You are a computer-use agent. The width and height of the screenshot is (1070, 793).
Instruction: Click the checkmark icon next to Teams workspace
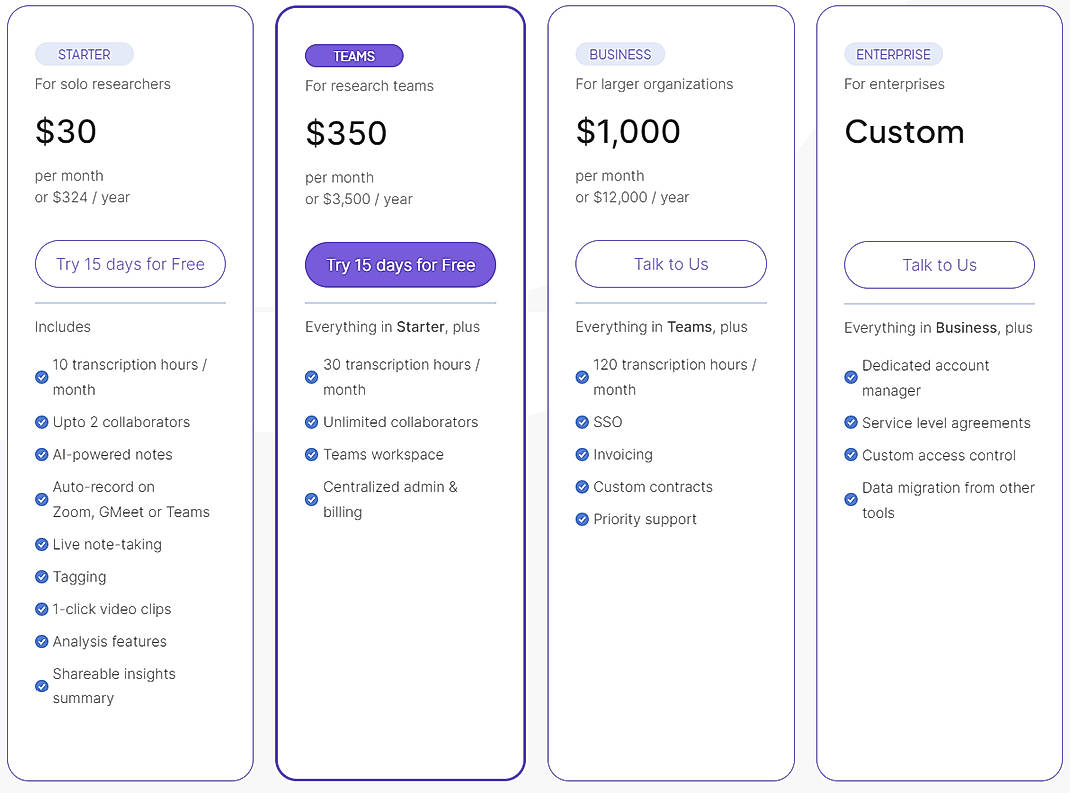(311, 454)
